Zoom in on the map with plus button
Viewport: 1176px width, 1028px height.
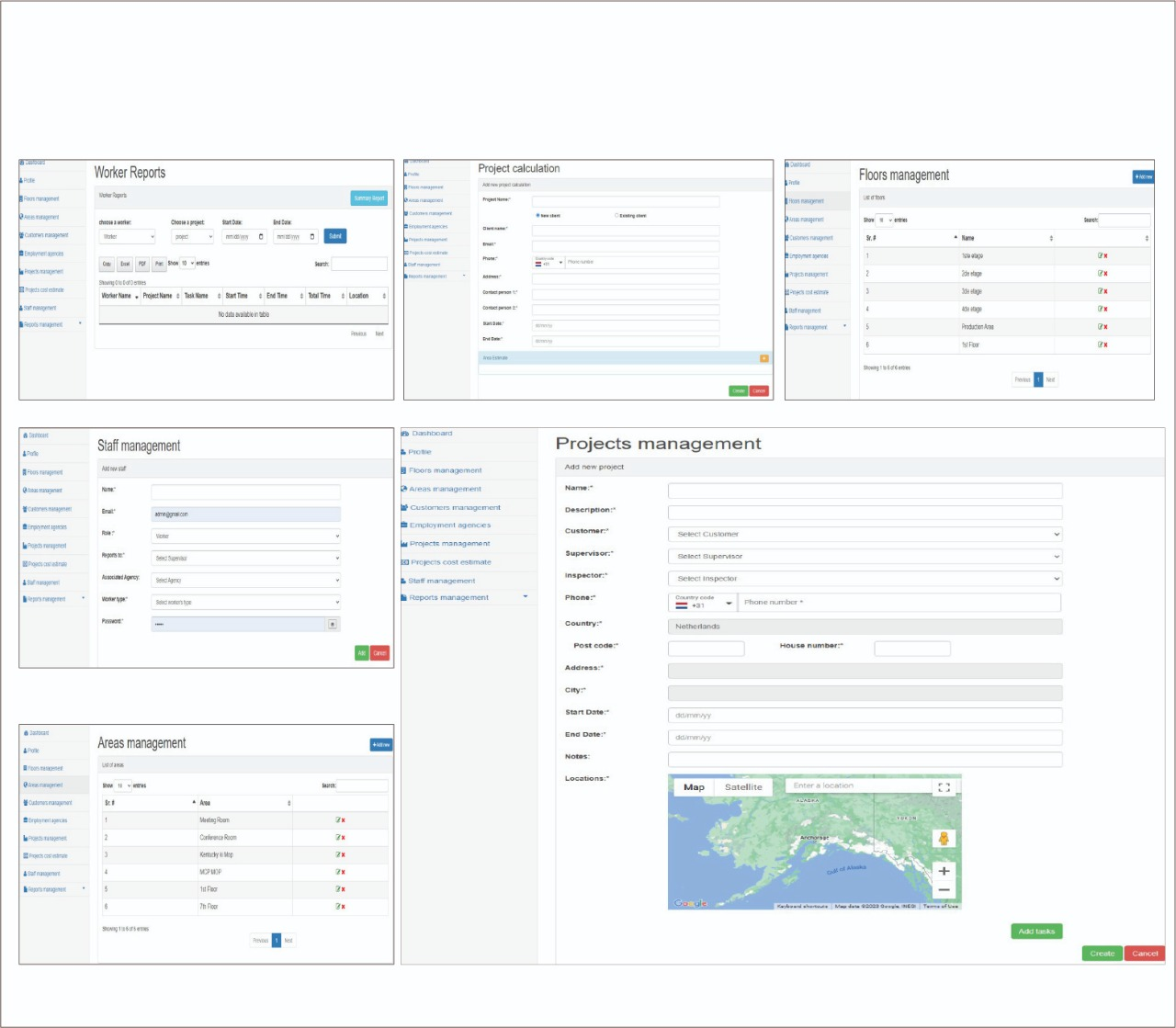[x=944, y=871]
